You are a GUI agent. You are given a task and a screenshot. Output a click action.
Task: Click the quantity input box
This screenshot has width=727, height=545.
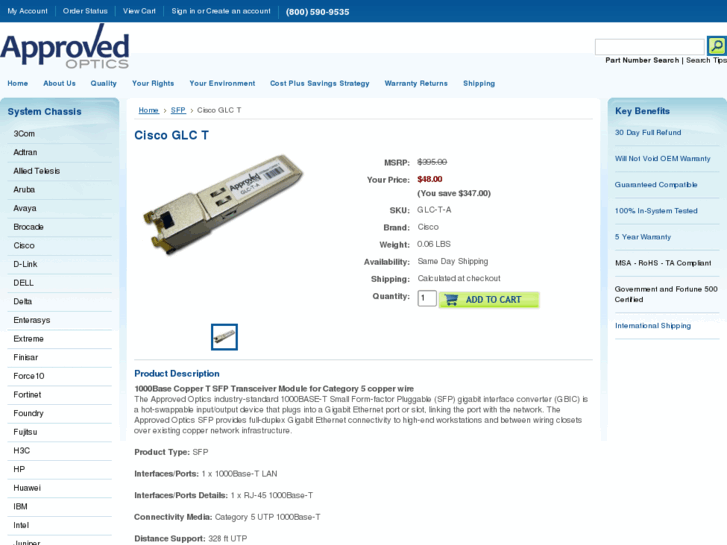(427, 298)
